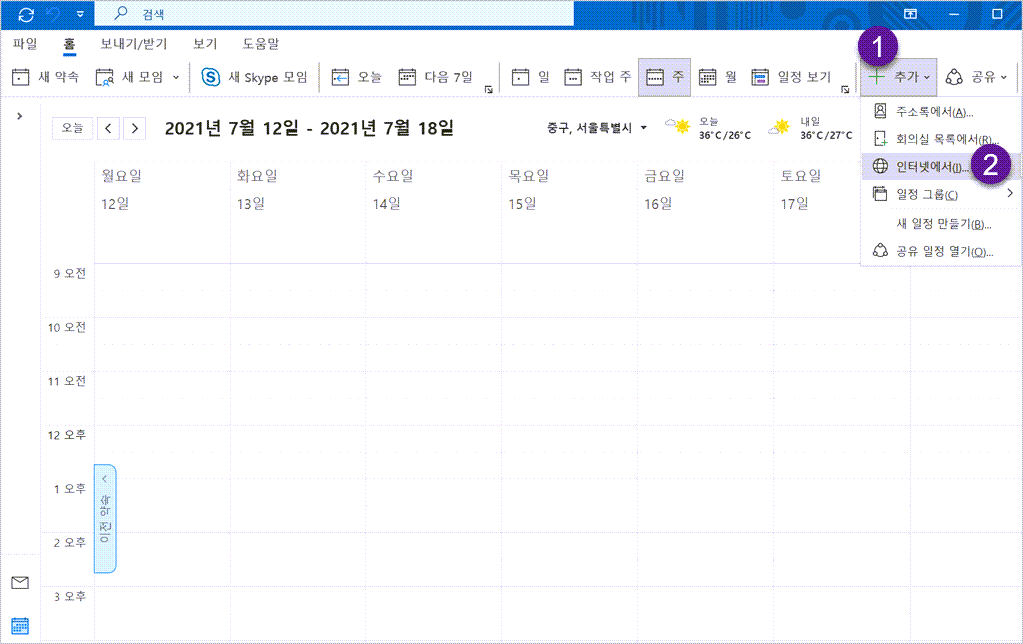Open the 파일 menu
The height and width of the screenshot is (644, 1023).
click(x=25, y=43)
